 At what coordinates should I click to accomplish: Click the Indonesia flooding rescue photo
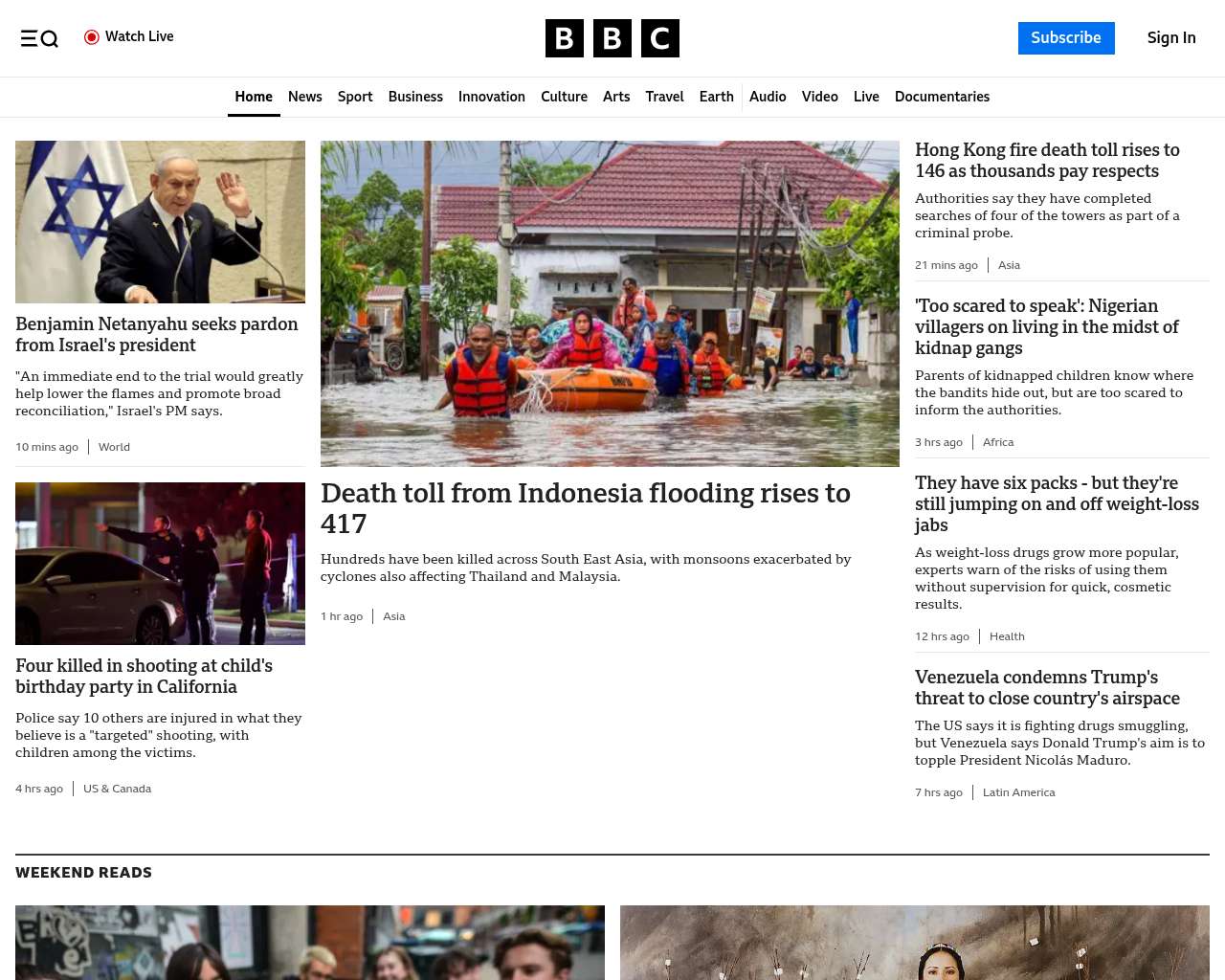click(x=610, y=303)
